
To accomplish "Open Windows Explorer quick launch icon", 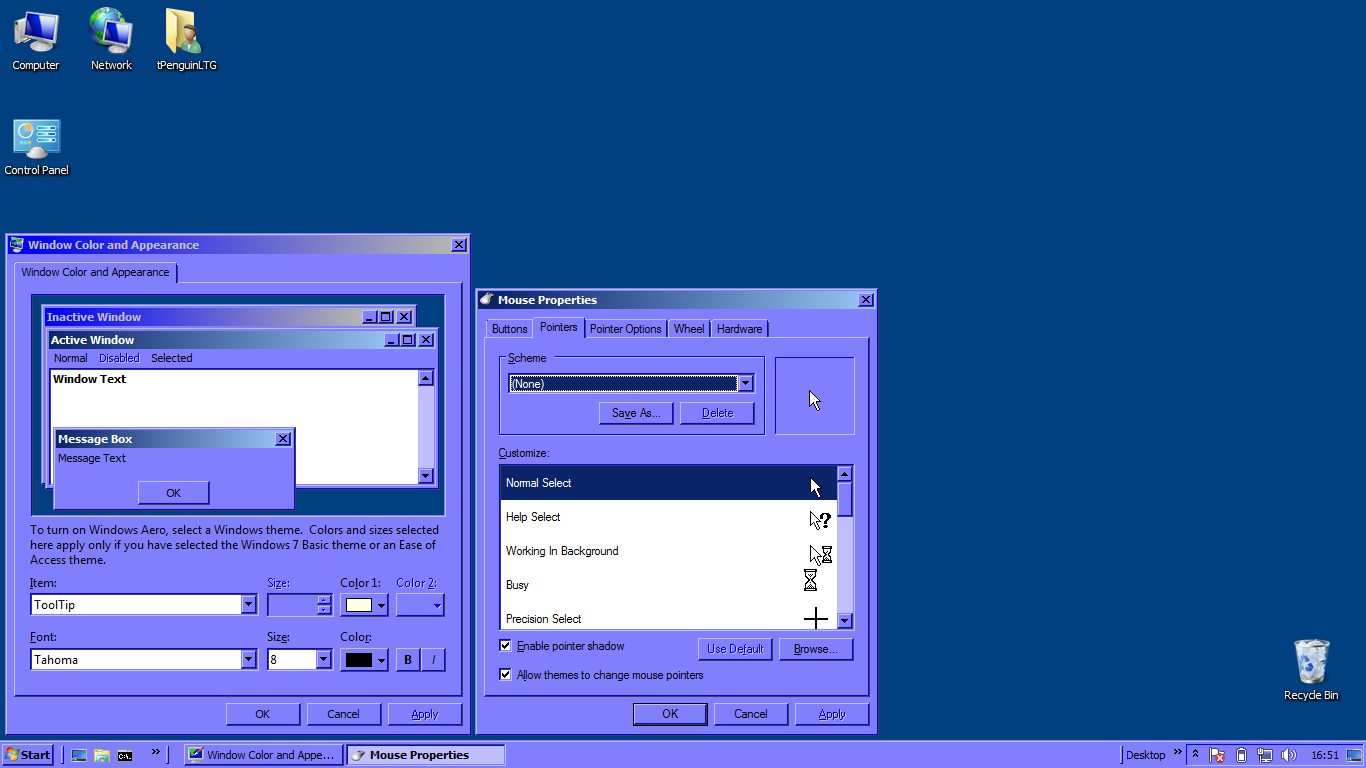I will tap(102, 755).
